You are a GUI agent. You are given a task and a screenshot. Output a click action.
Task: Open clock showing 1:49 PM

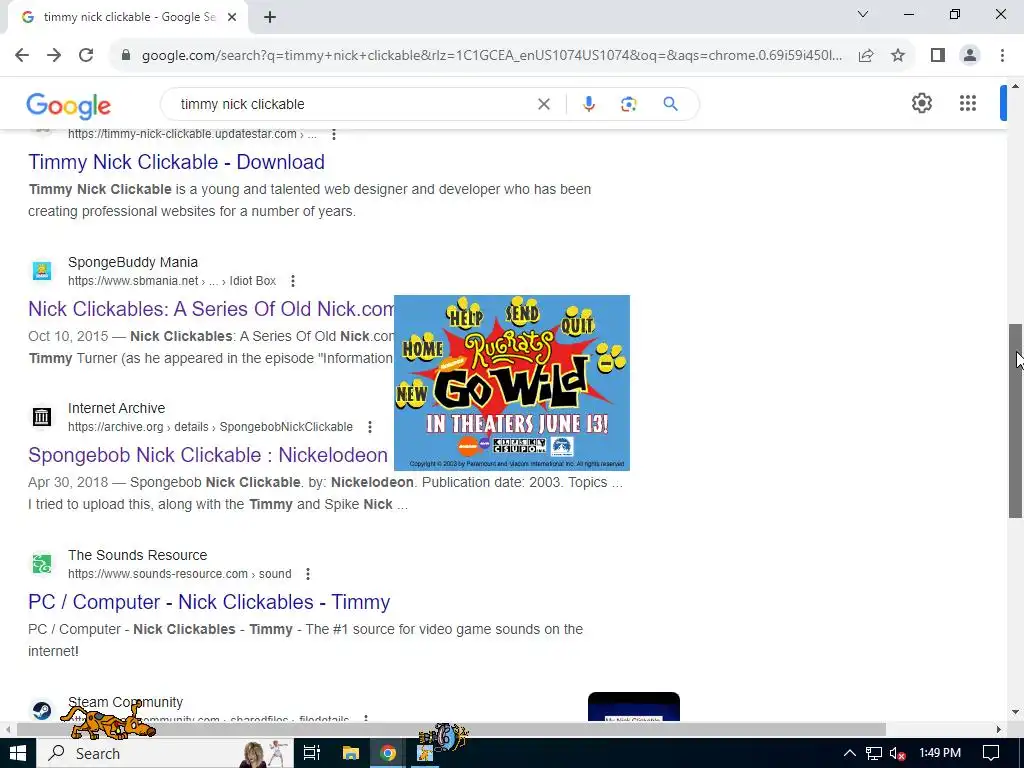pos(940,753)
